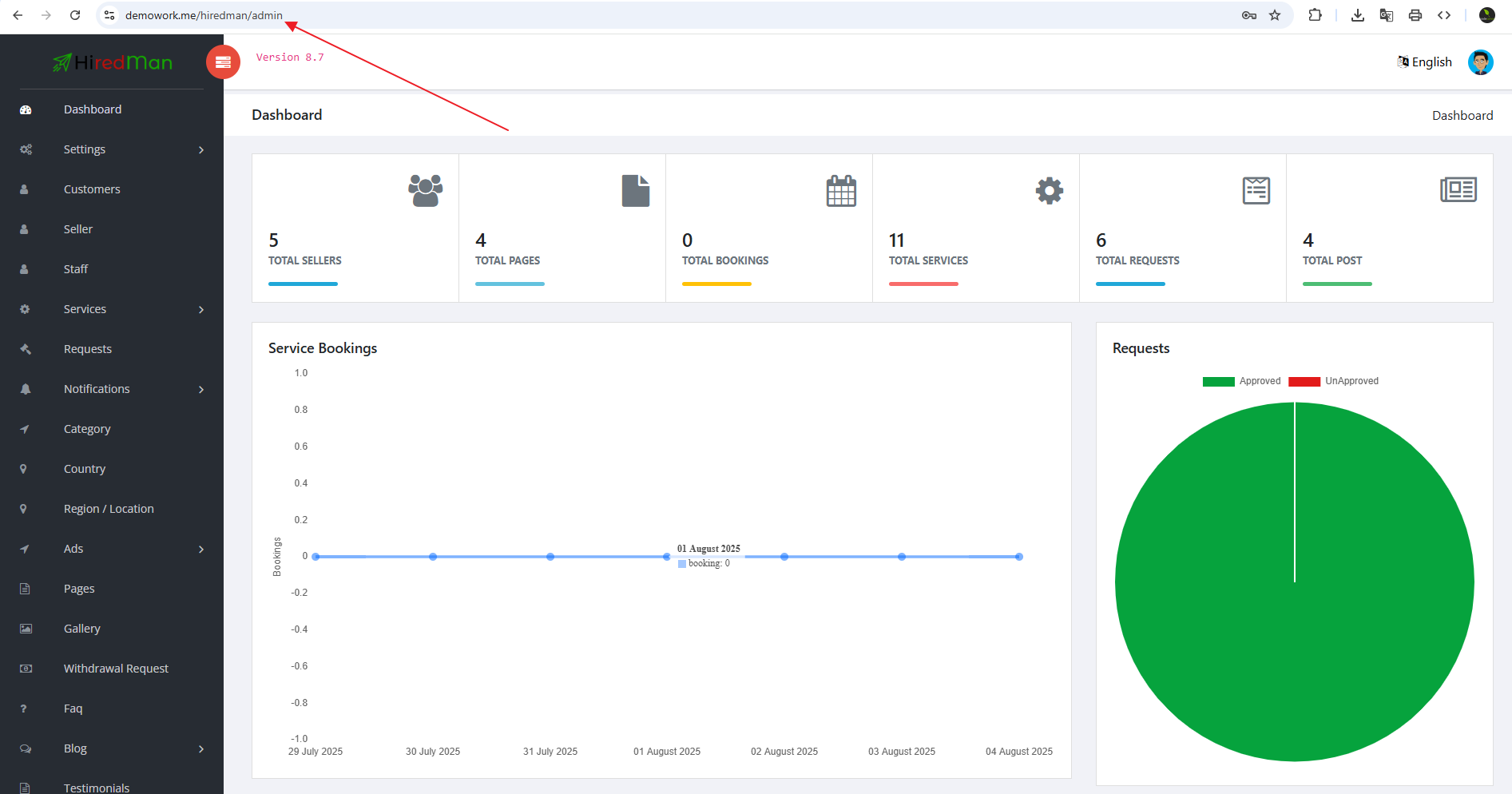Click the Total Bookings calendar icon

[840, 191]
